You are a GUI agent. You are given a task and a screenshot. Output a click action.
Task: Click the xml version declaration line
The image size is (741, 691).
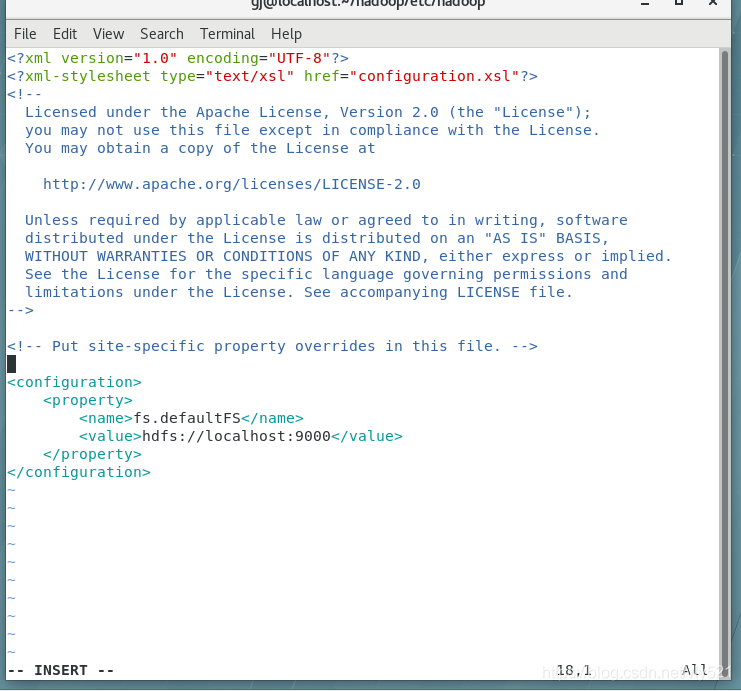[x=178, y=58]
